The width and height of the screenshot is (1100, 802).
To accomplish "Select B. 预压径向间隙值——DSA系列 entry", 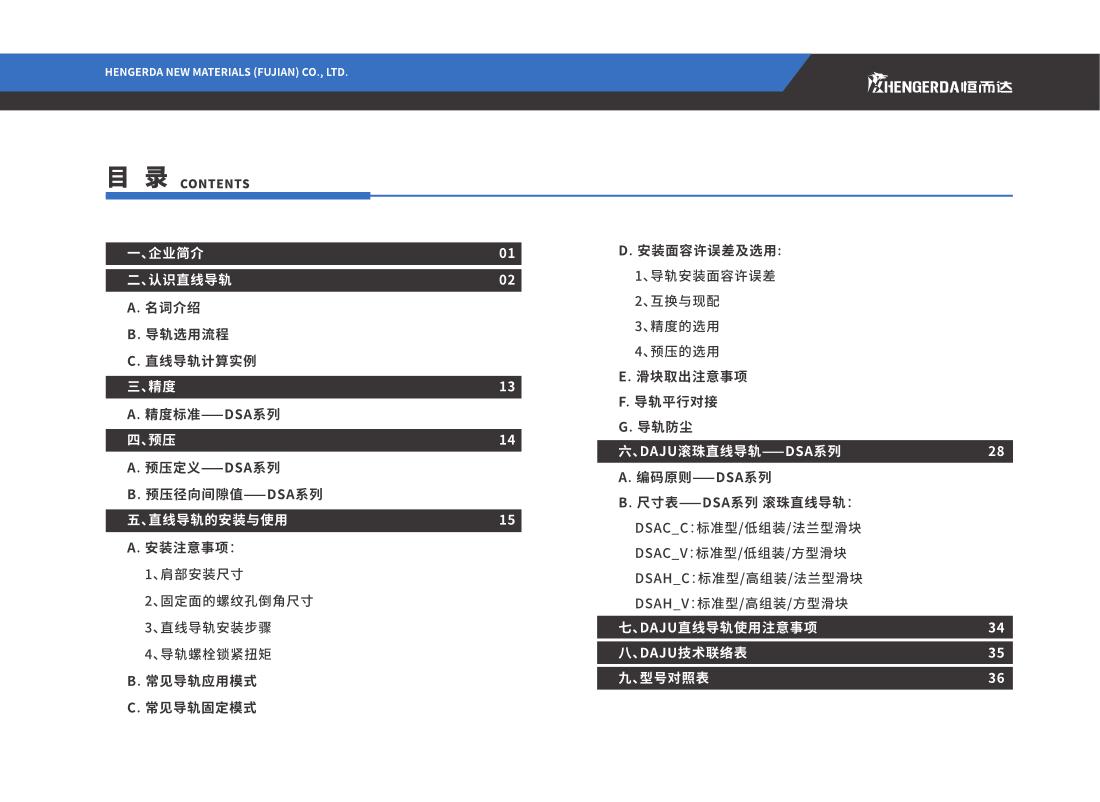I will [x=224, y=494].
